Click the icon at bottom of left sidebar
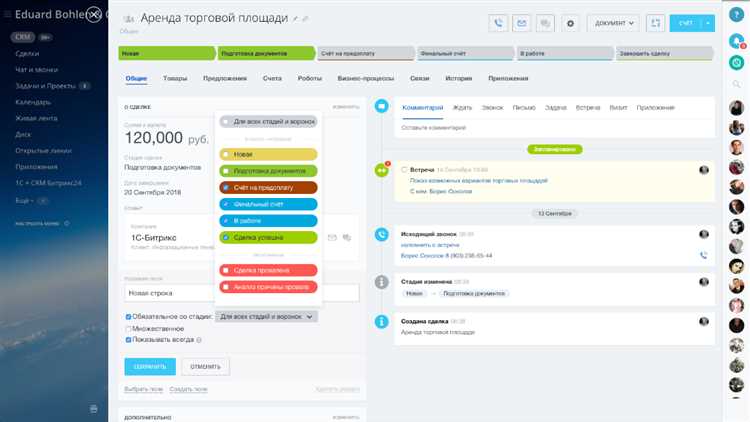The image size is (750, 422). (94, 409)
